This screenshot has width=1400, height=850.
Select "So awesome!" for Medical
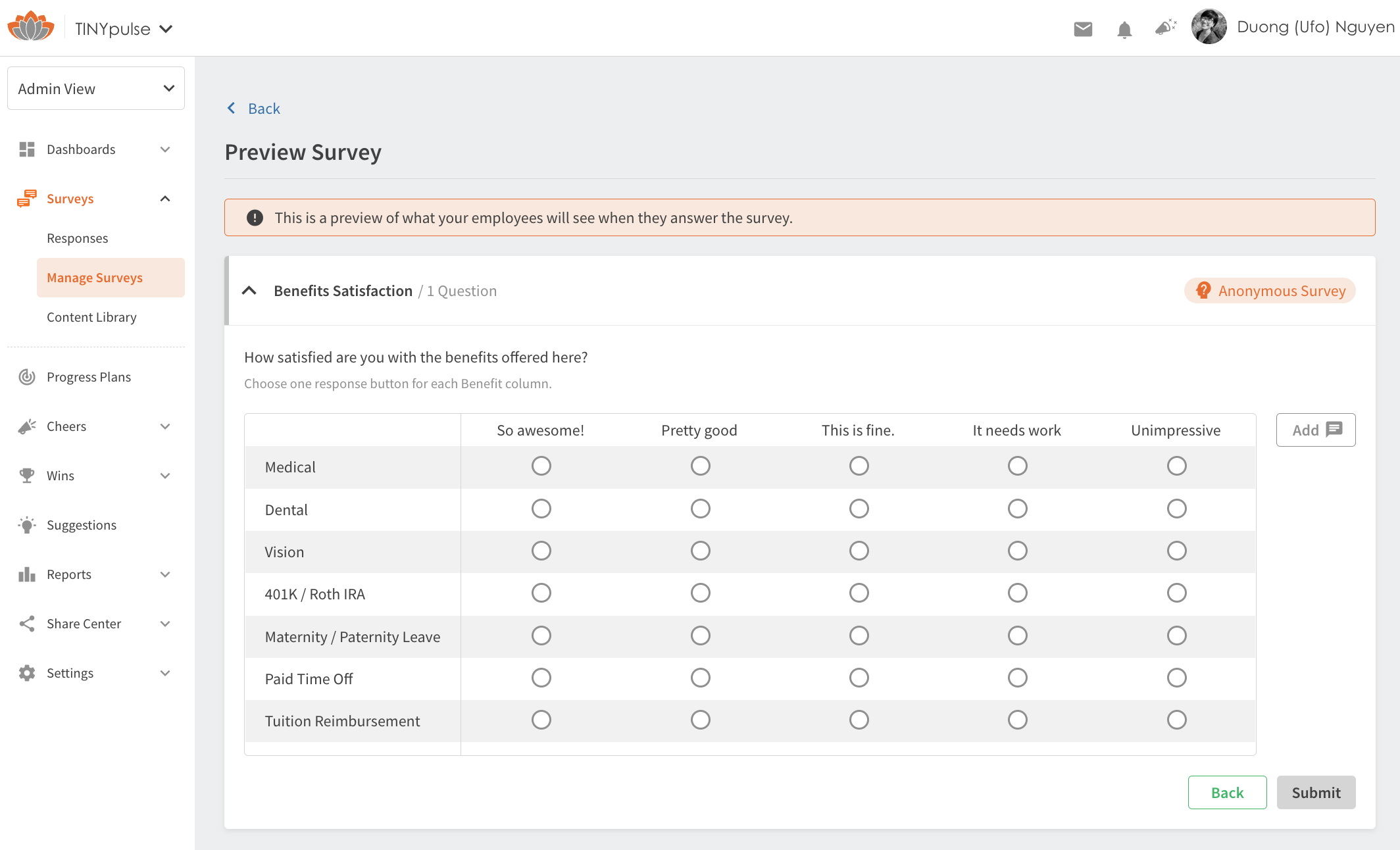tap(541, 466)
